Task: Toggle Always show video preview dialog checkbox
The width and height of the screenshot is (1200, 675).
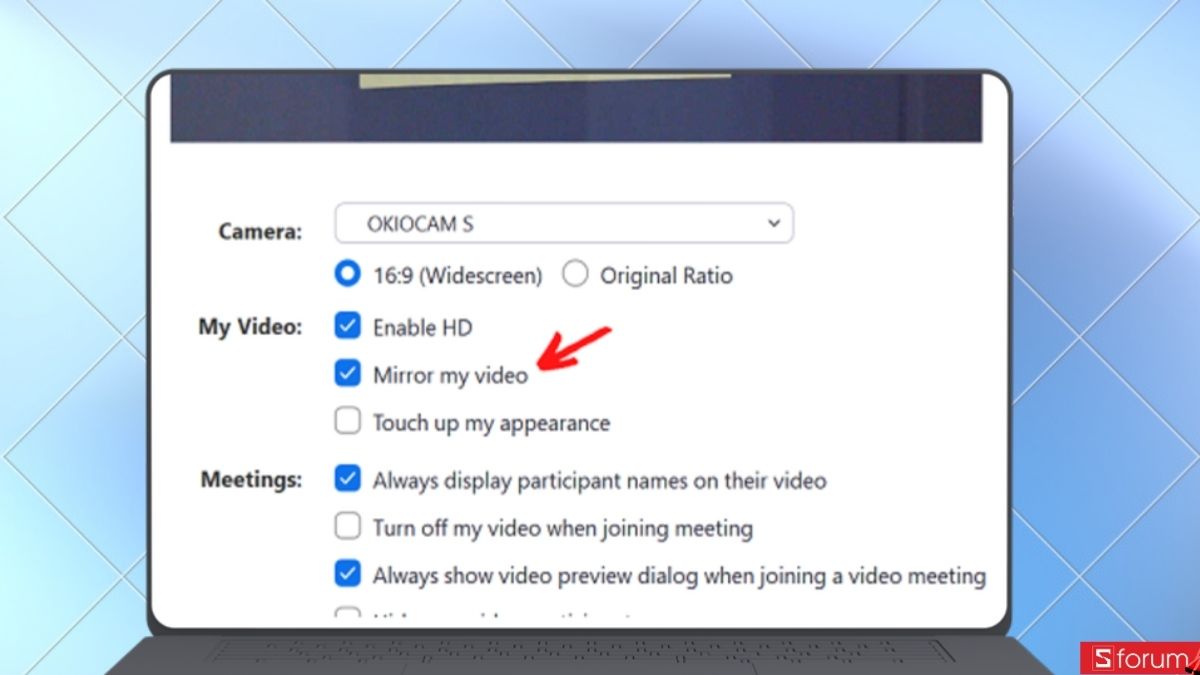Action: (x=347, y=574)
